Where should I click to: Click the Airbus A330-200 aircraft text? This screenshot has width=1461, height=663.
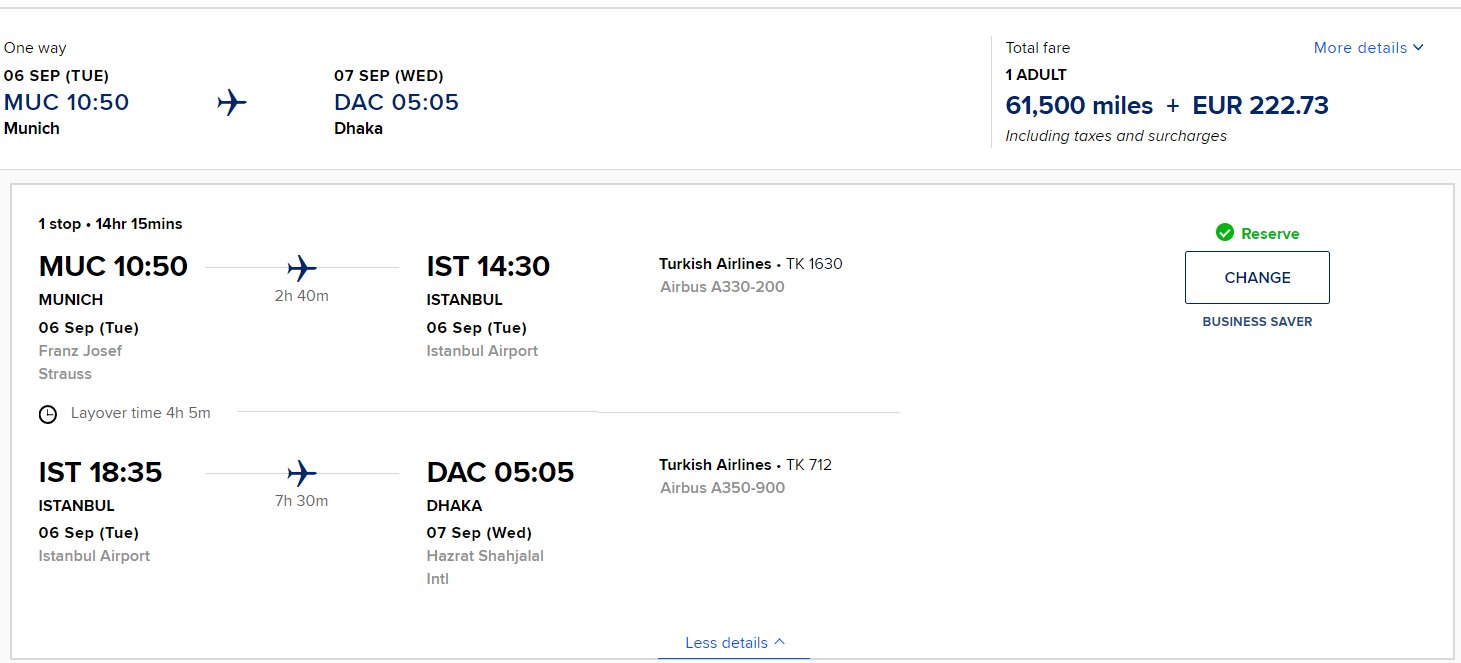(x=722, y=287)
